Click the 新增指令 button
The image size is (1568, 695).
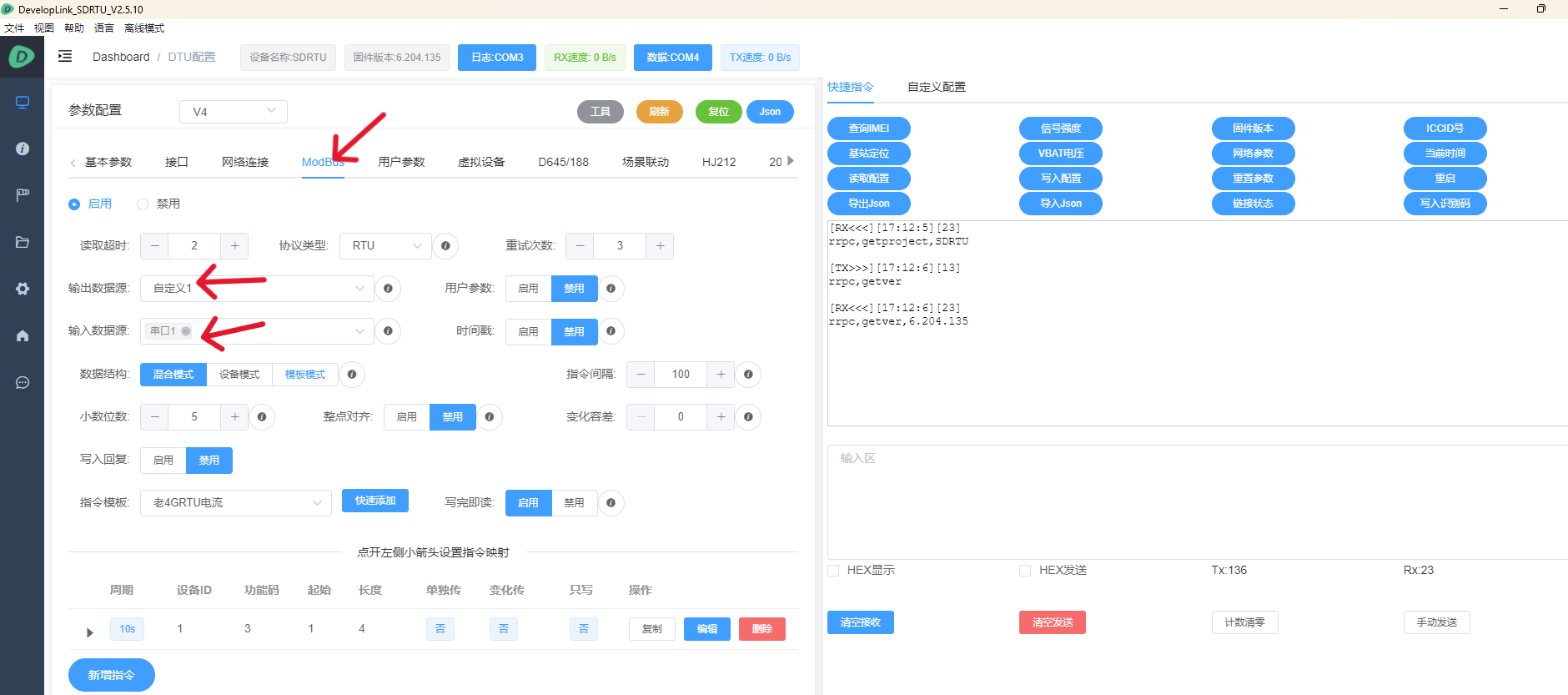pos(111,675)
